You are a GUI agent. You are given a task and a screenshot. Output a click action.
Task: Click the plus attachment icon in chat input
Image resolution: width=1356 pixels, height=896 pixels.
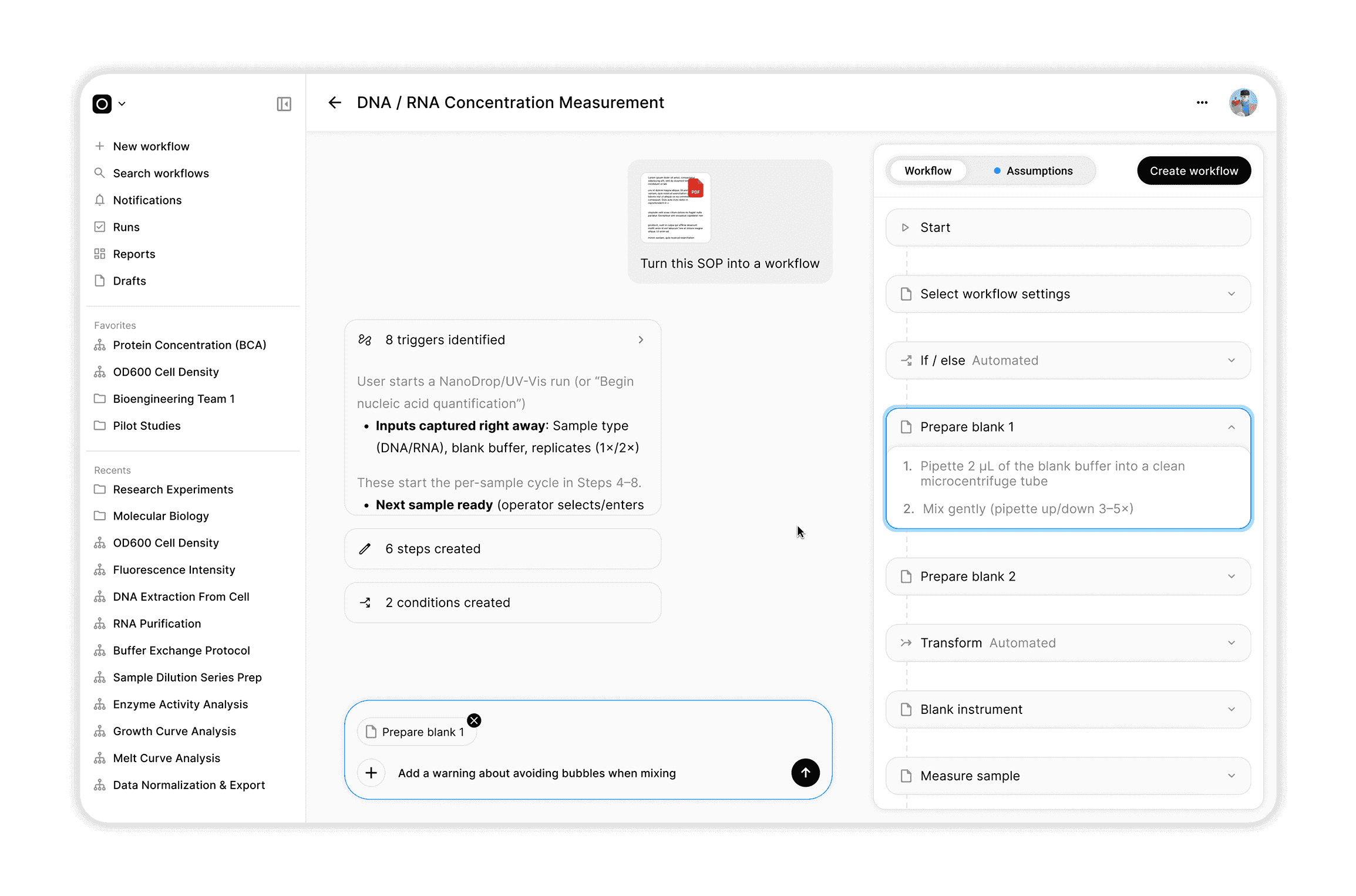tap(371, 773)
